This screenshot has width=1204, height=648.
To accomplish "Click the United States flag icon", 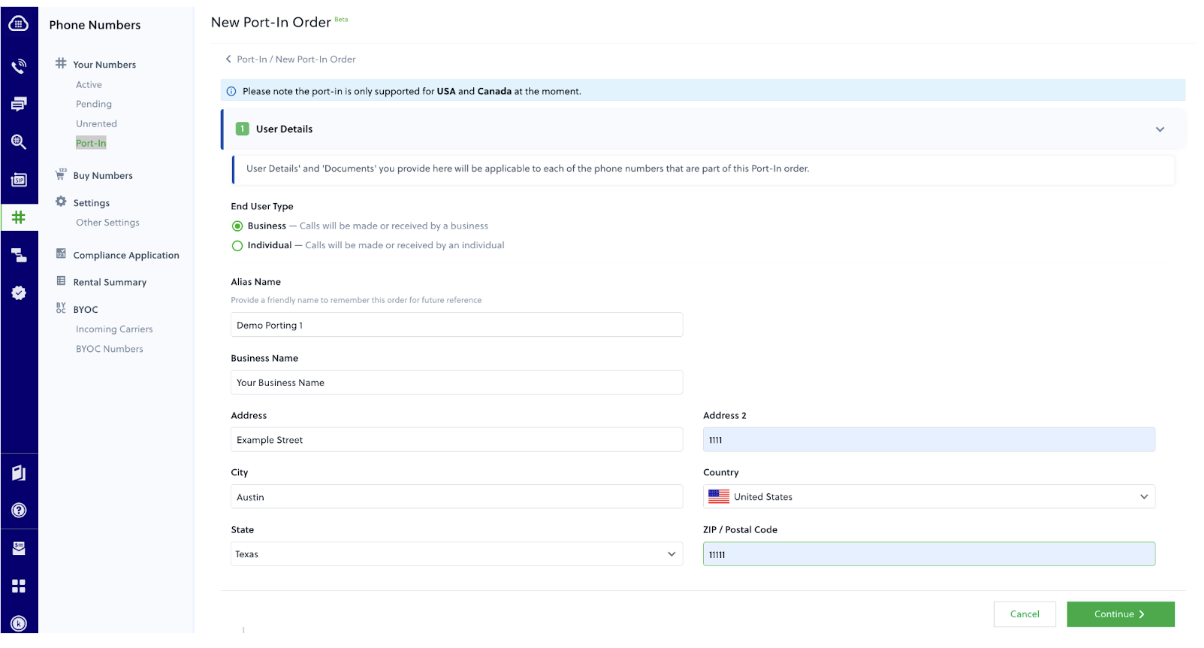I will click(x=718, y=496).
